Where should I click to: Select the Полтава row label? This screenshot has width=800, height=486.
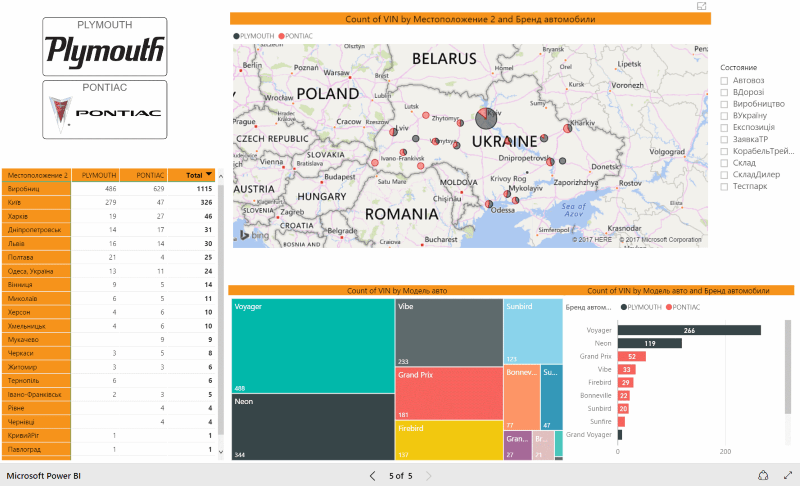[x=20, y=258]
